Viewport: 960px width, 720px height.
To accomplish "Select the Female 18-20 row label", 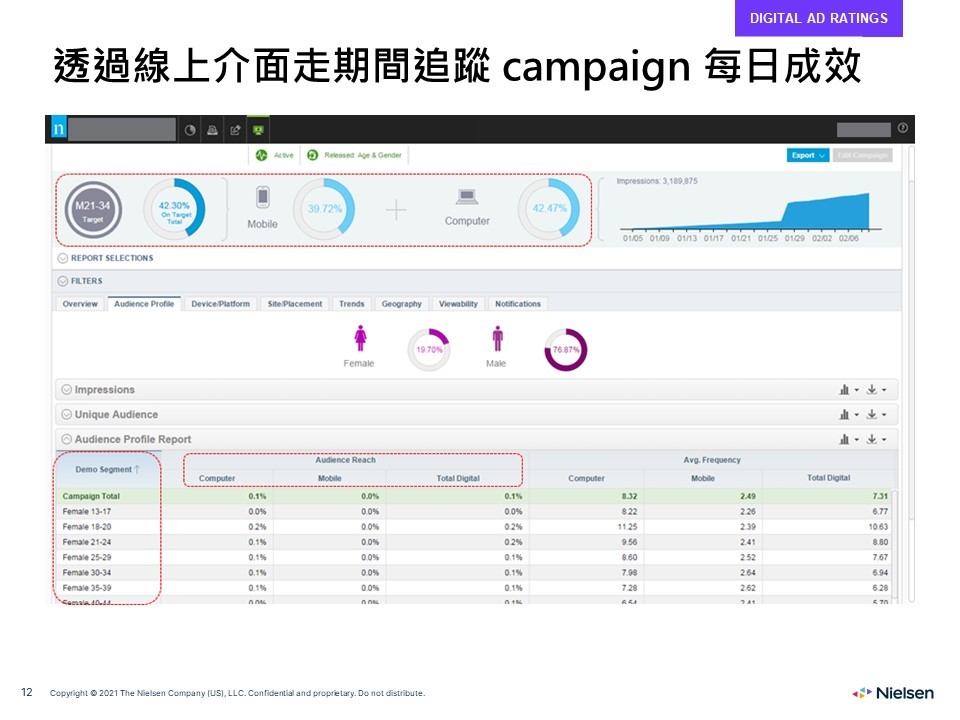I will pyautogui.click(x=86, y=527).
